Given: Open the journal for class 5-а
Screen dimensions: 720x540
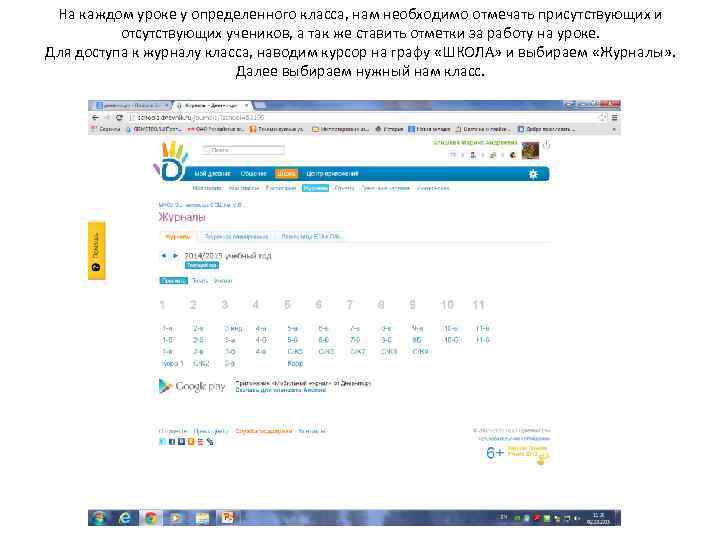Looking at the screenshot, I should pos(292,328).
